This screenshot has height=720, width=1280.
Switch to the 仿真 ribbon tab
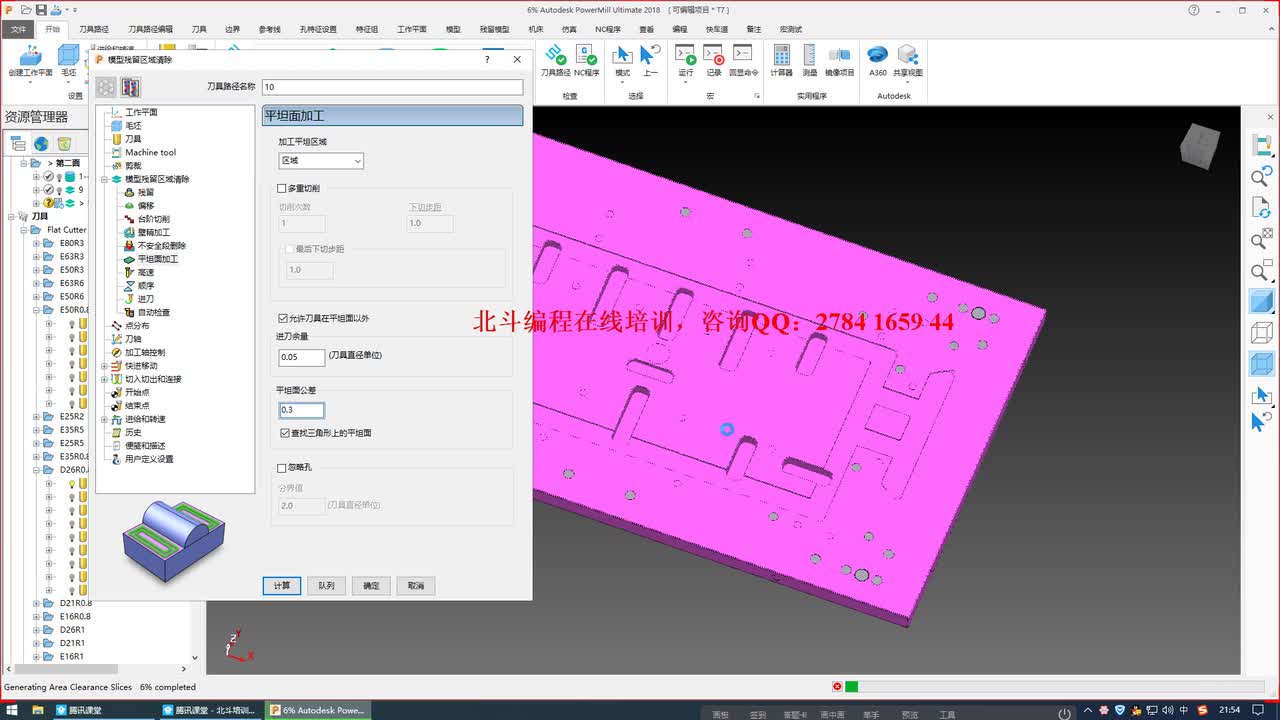click(569, 29)
